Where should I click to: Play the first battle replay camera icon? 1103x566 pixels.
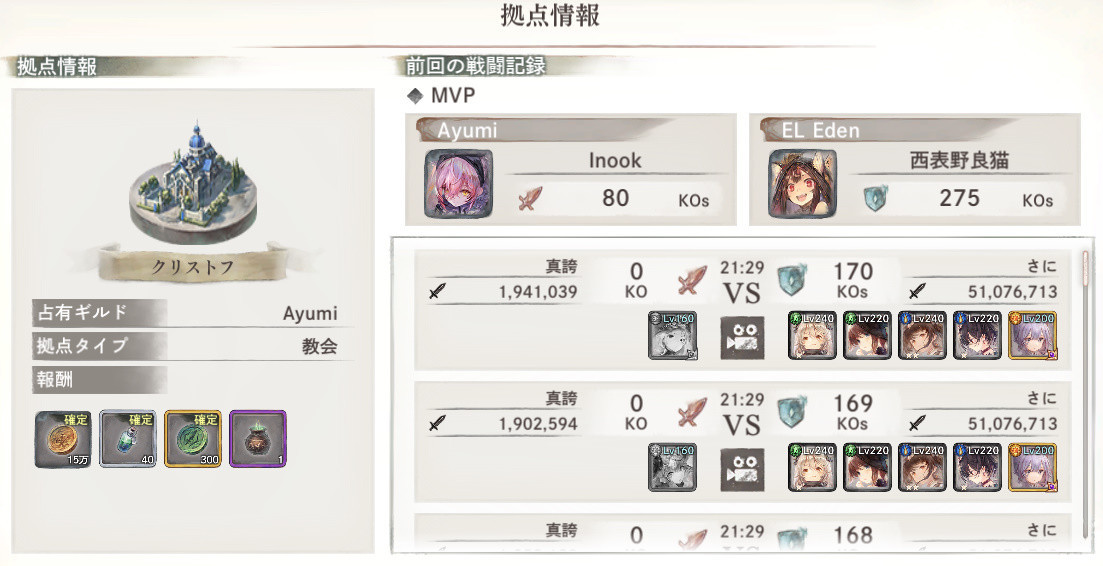click(x=742, y=337)
